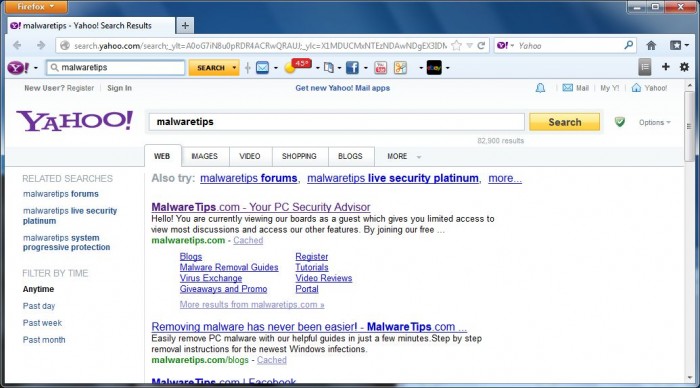Open the Malware Removal Guides link
The image size is (700, 388).
click(229, 267)
